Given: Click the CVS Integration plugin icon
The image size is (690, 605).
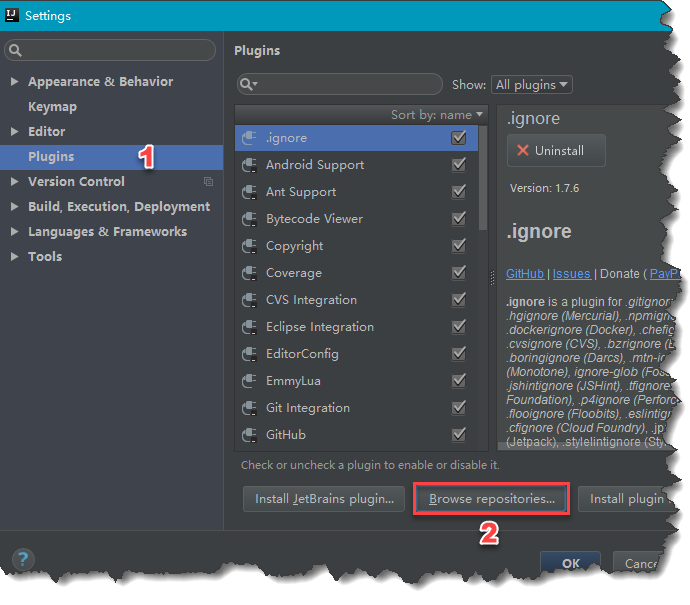Looking at the screenshot, I should pyautogui.click(x=250, y=300).
